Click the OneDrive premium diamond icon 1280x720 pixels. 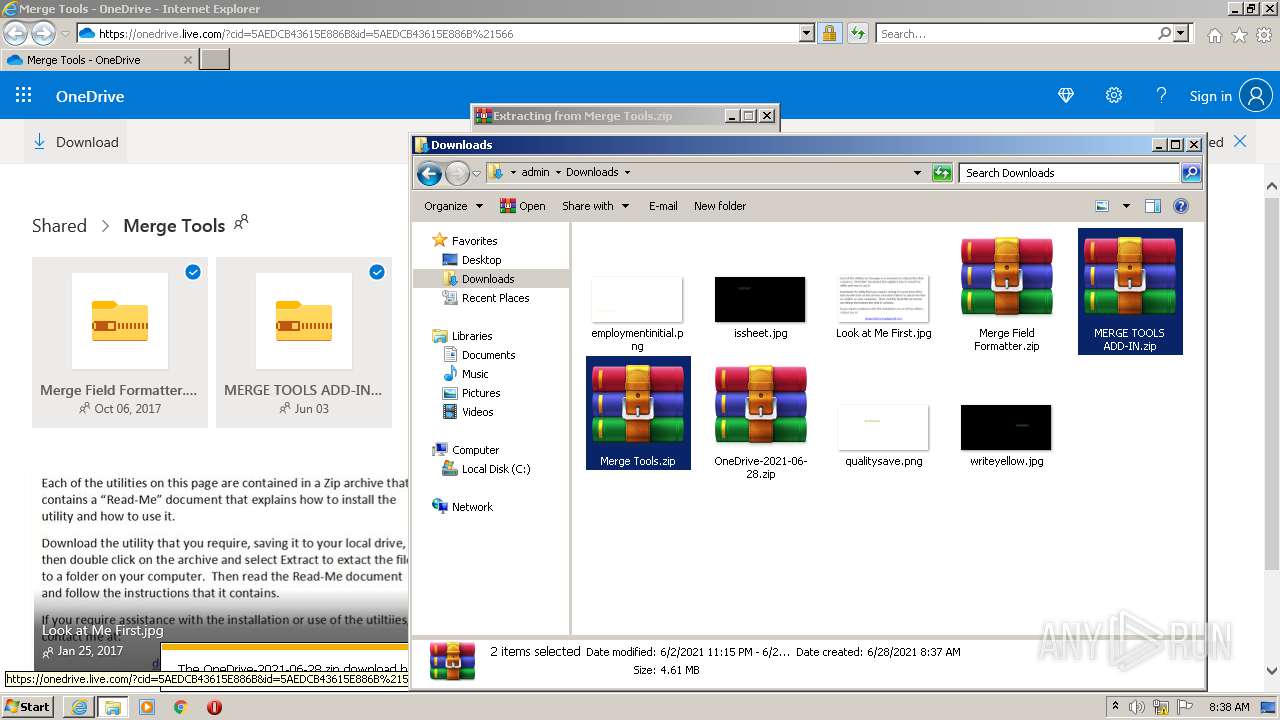click(1066, 96)
